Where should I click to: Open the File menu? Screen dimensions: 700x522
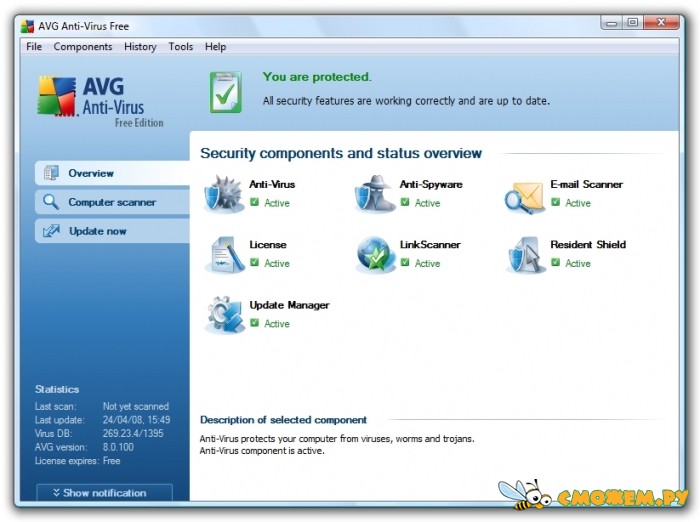34,46
